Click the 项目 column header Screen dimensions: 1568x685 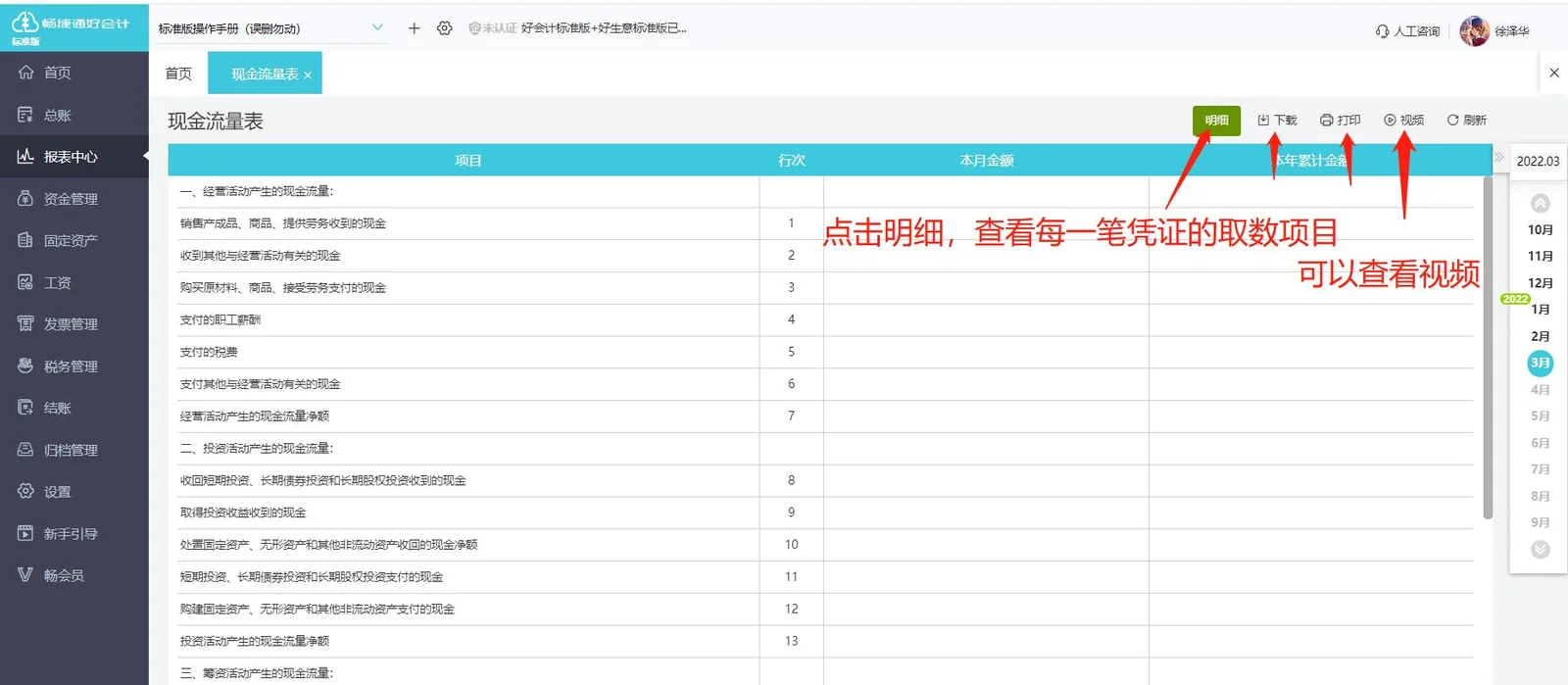tap(467, 160)
